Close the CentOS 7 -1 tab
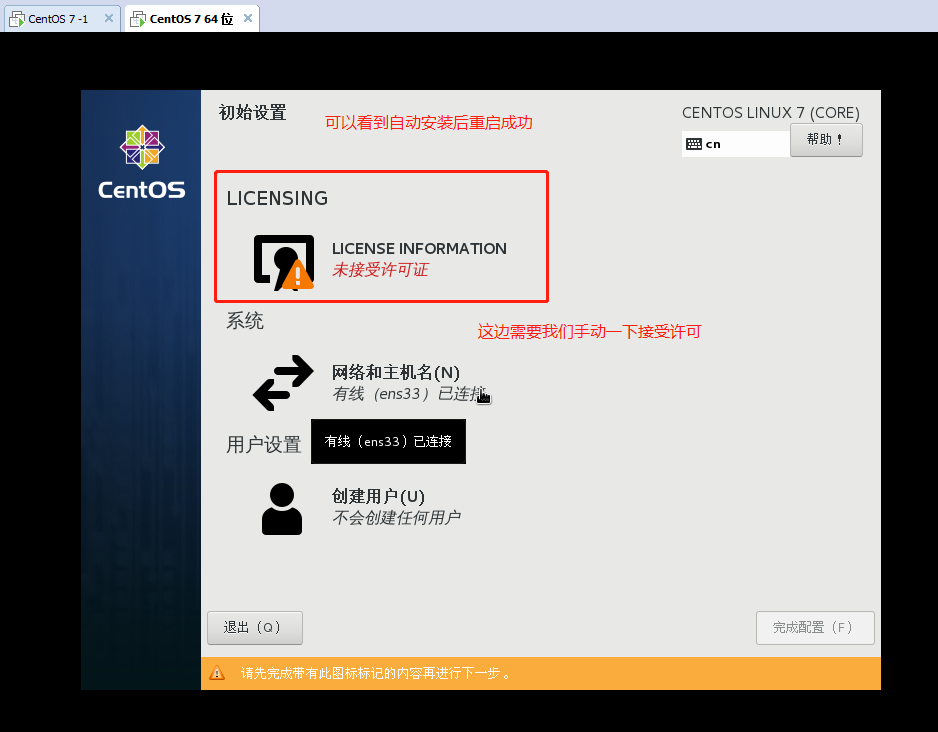 point(109,19)
